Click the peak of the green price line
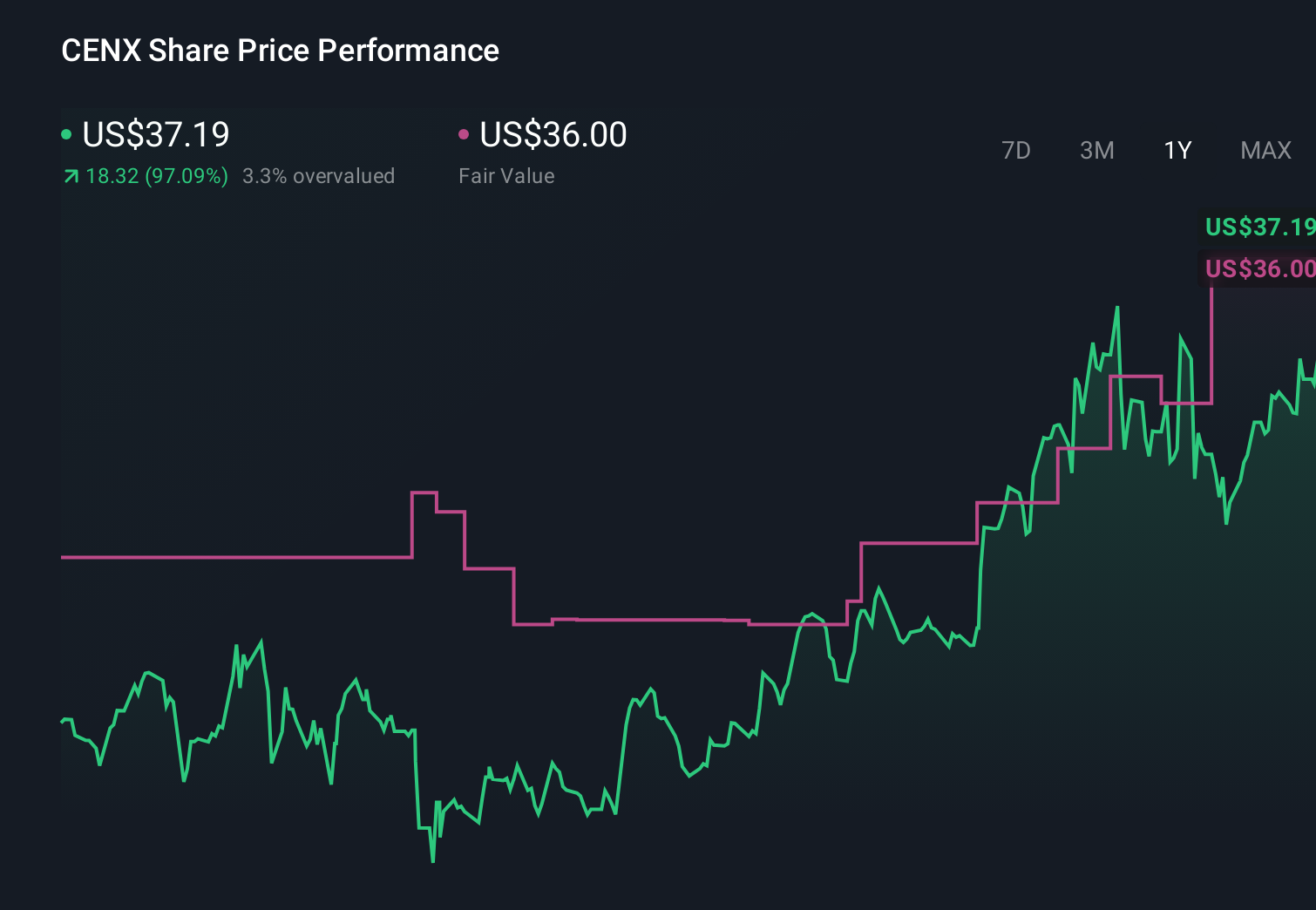The width and height of the screenshot is (1316, 910). click(1118, 307)
